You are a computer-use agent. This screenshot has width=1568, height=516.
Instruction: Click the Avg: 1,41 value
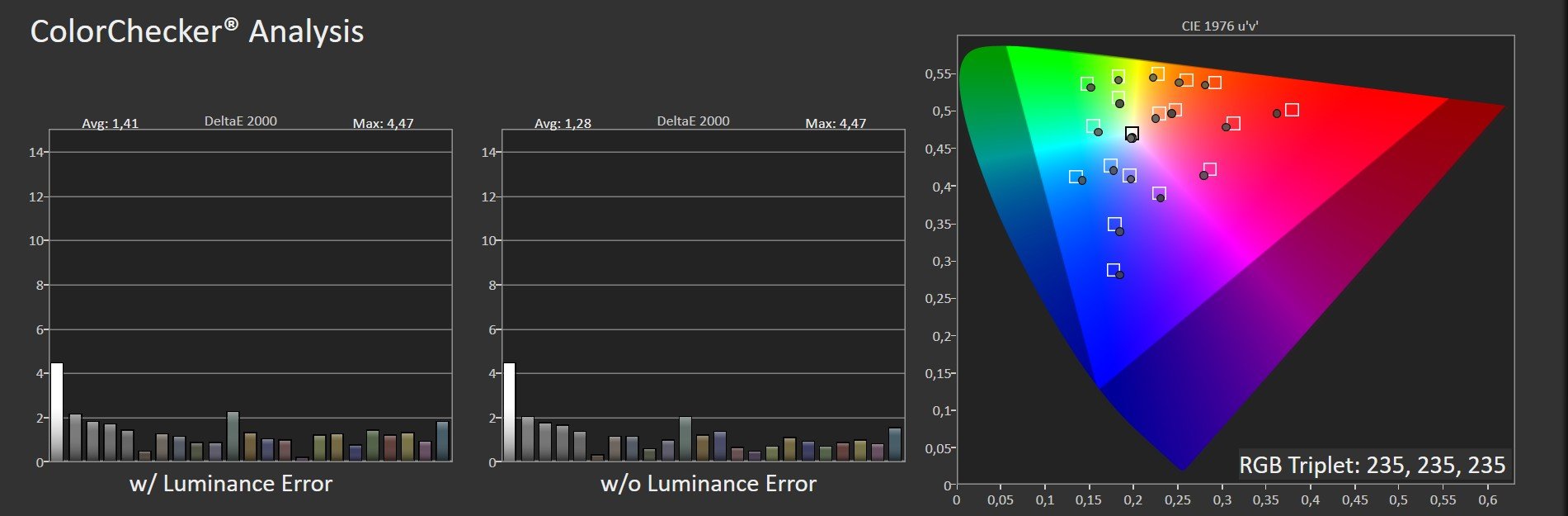[110, 124]
